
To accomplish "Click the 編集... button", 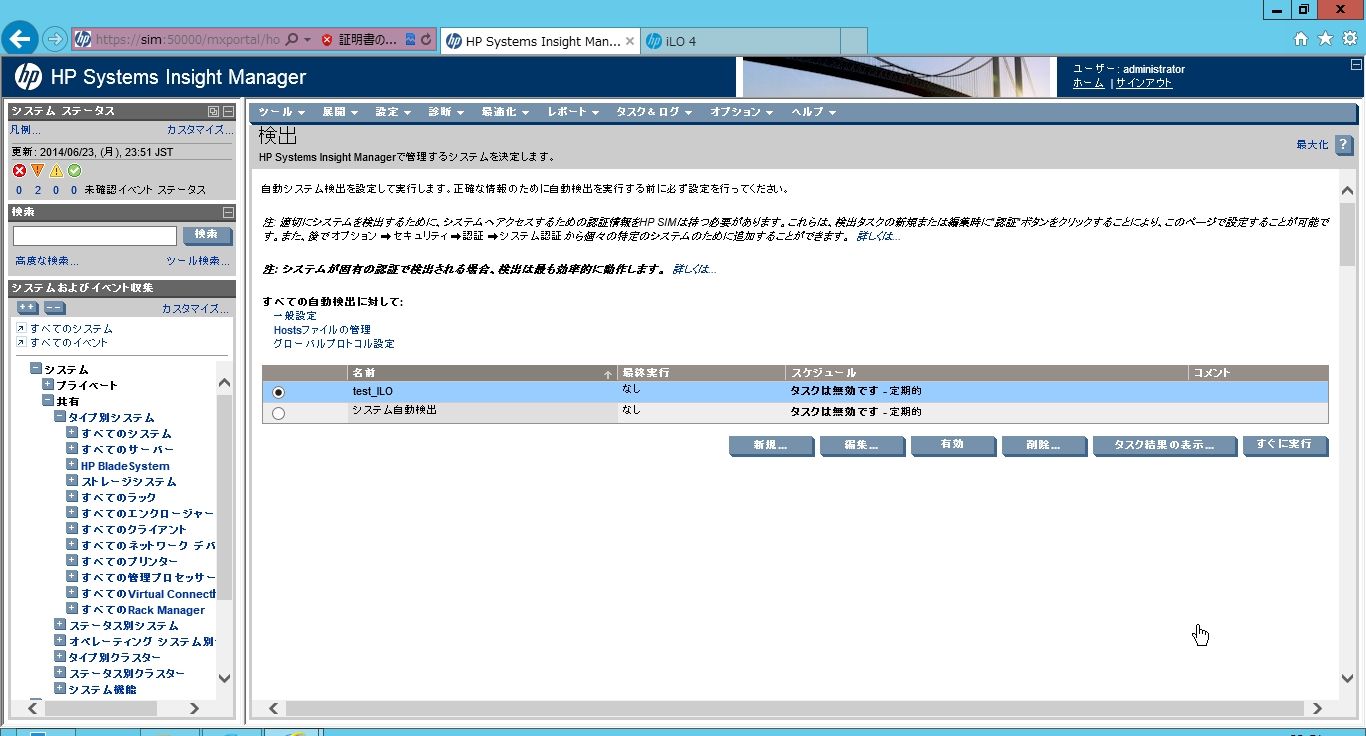I will tap(862, 445).
